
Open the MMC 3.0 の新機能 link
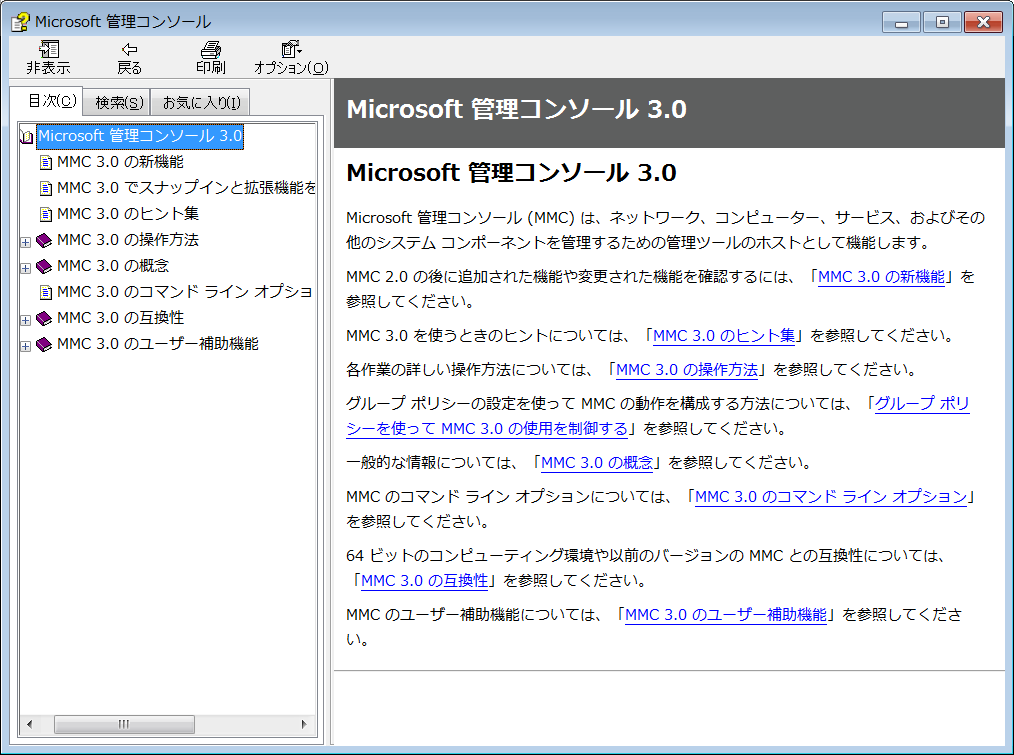click(881, 277)
